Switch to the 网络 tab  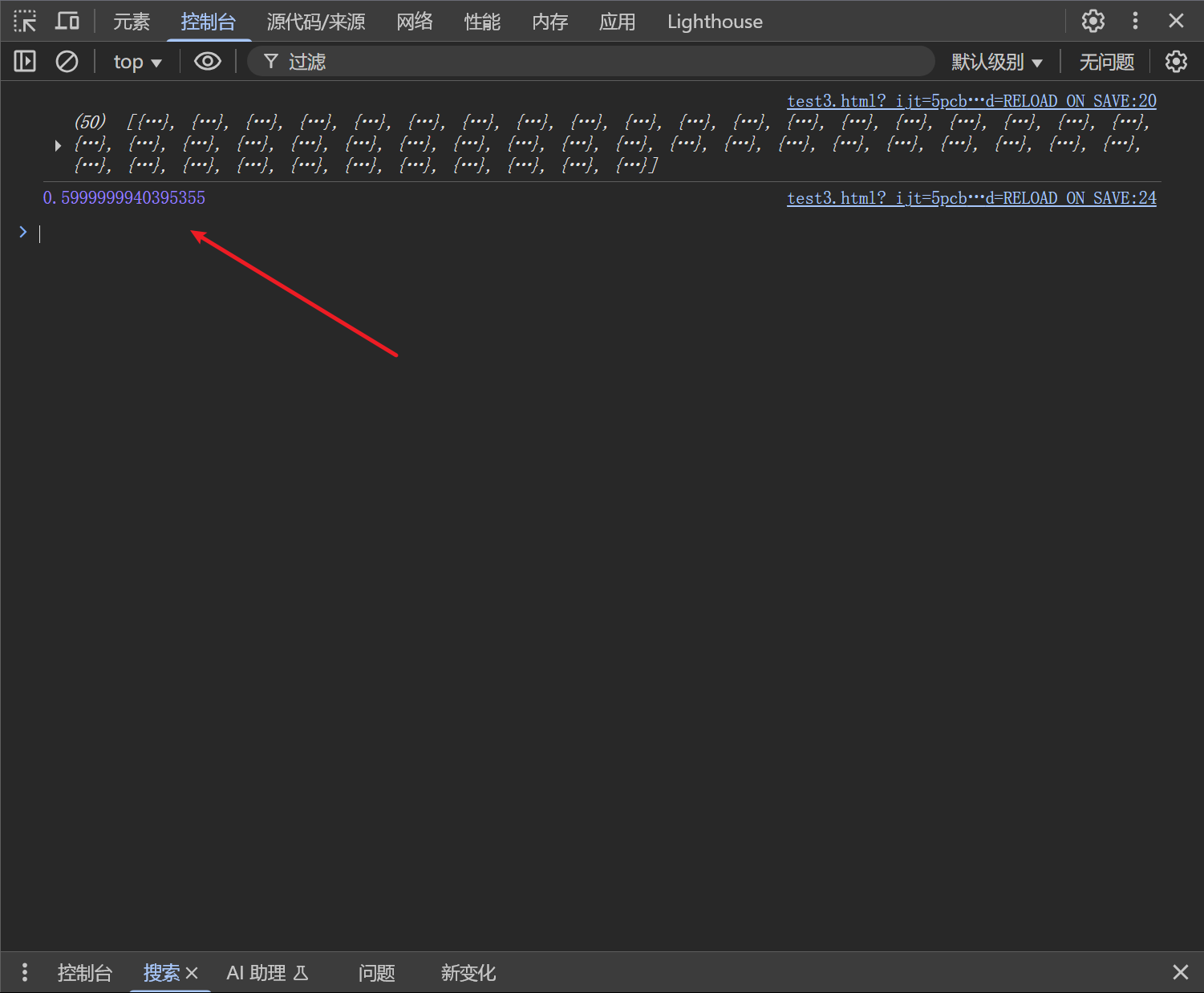click(x=414, y=22)
